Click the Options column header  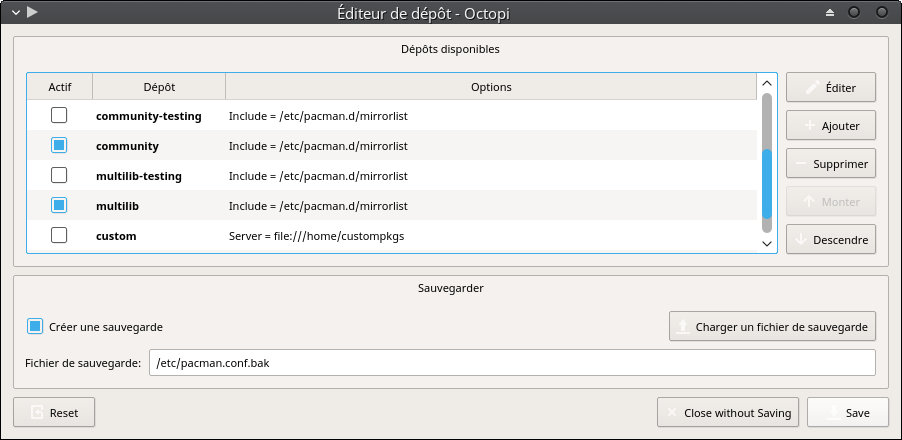pos(491,87)
